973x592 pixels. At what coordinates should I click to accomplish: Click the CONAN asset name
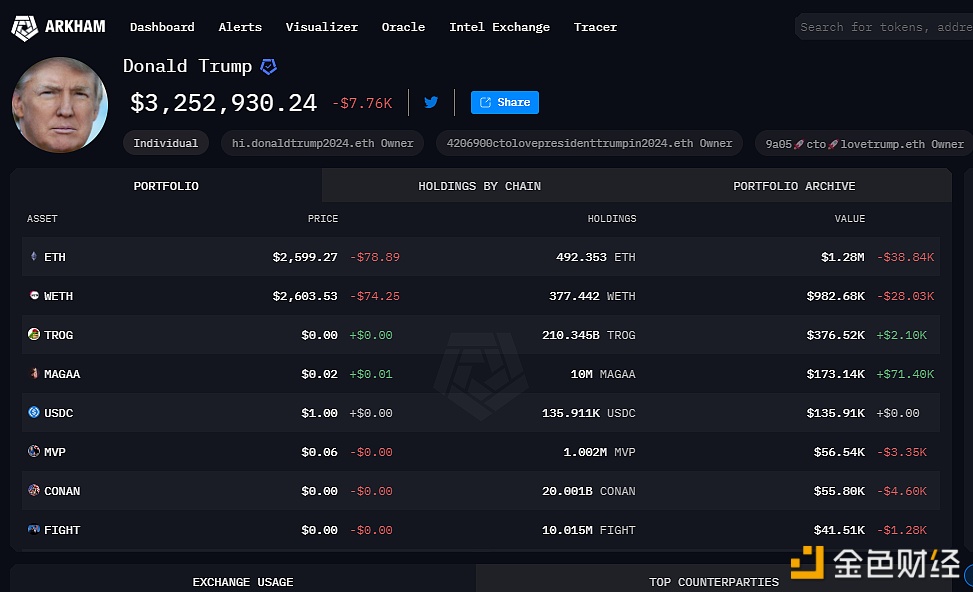(x=62, y=491)
